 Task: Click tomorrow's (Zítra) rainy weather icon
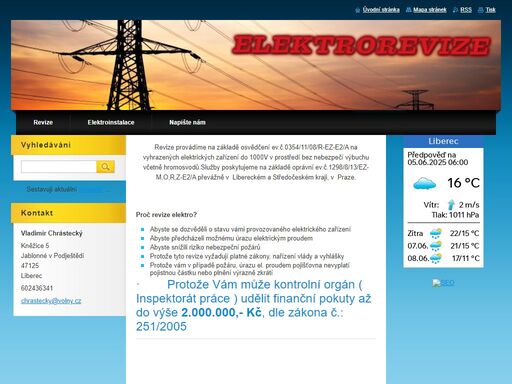coord(436,233)
